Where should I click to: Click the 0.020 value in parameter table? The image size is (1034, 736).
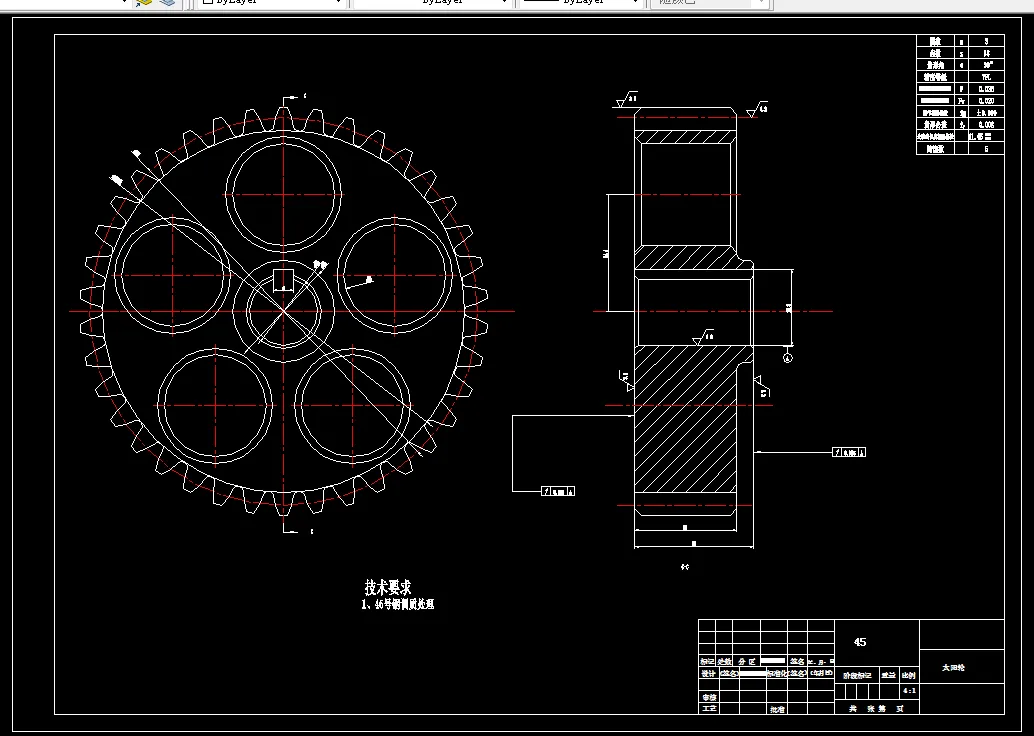986,101
